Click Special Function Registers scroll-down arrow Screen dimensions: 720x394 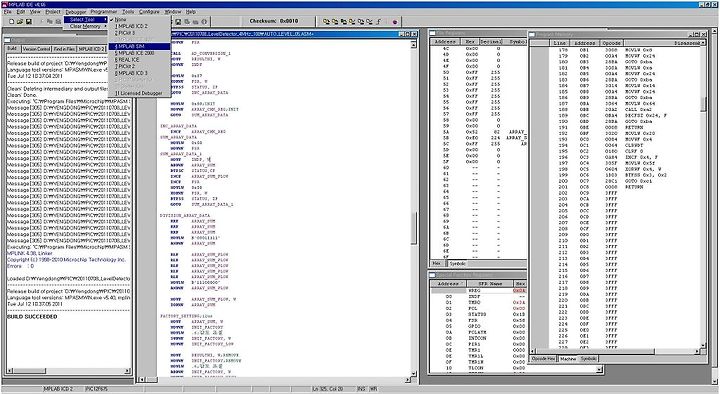click(x=599, y=369)
